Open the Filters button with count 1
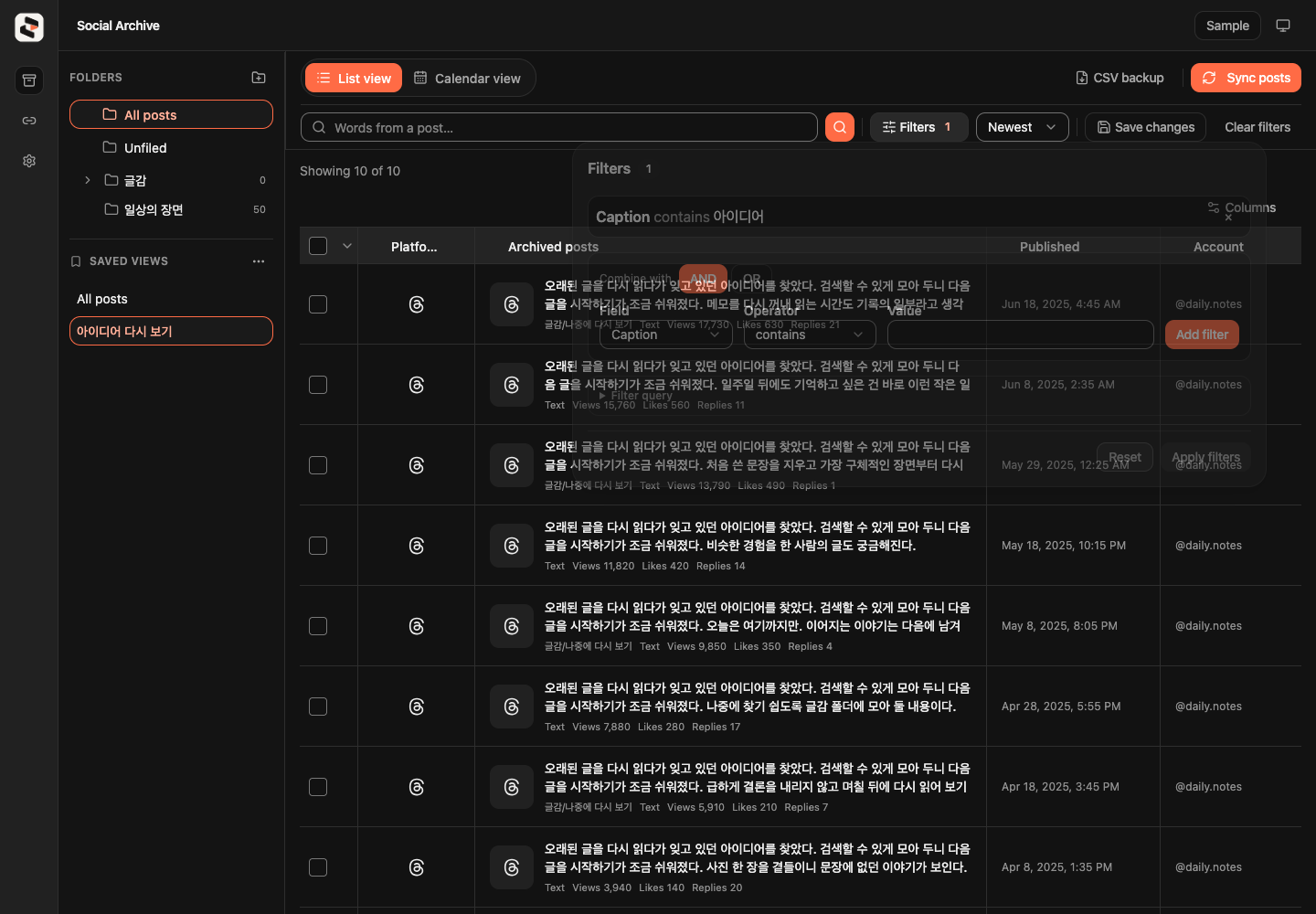 918,127
